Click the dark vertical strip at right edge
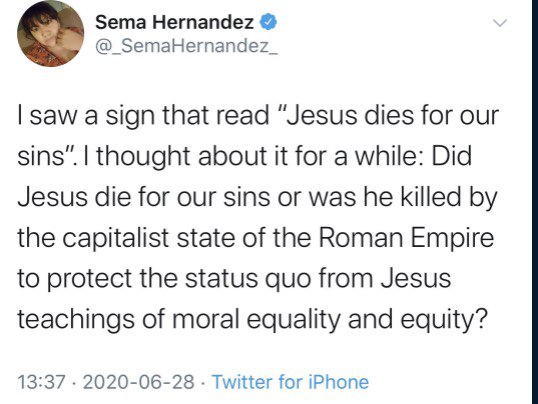This screenshot has width=538, height=404. pyautogui.click(x=535, y=202)
